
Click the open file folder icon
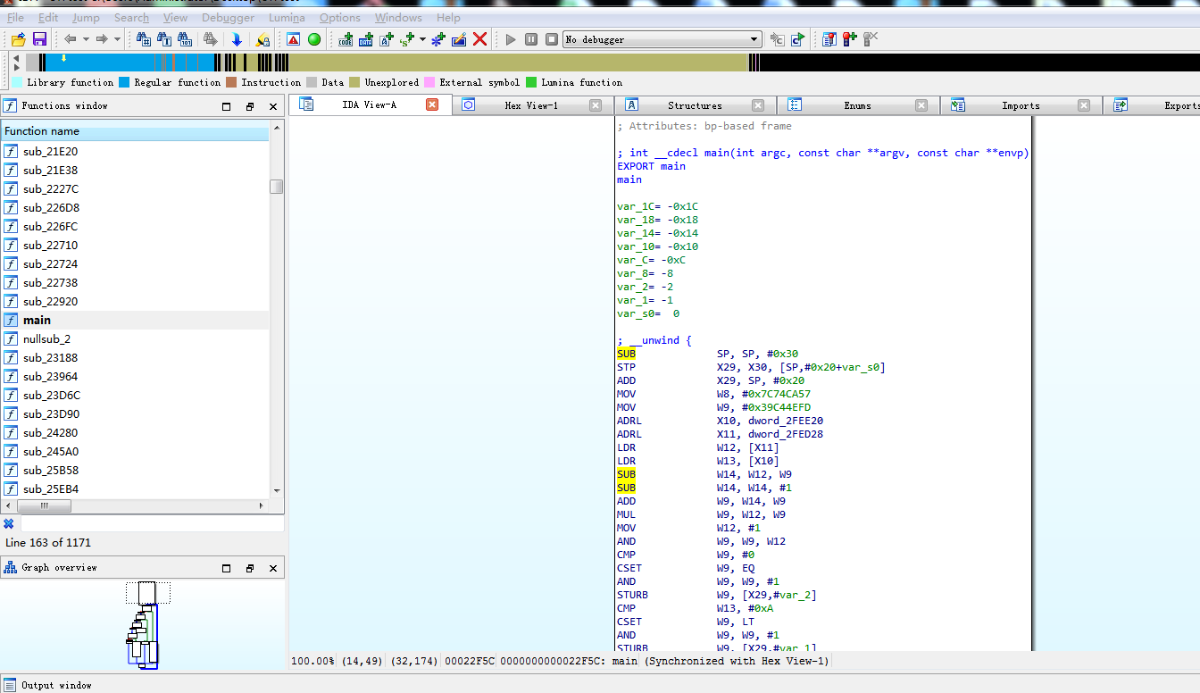(18, 39)
